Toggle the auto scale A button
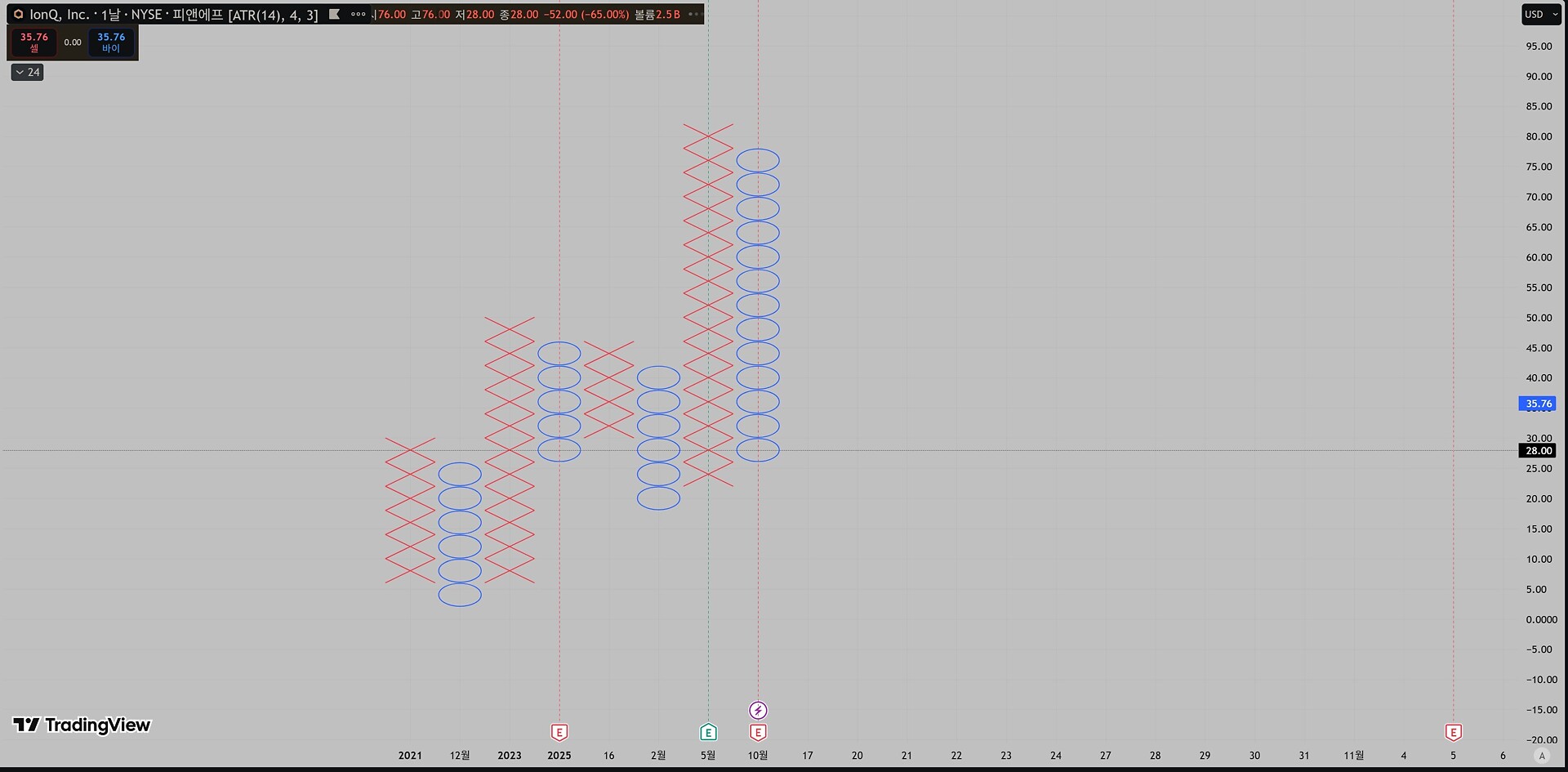The height and width of the screenshot is (772, 1568). point(1542,756)
